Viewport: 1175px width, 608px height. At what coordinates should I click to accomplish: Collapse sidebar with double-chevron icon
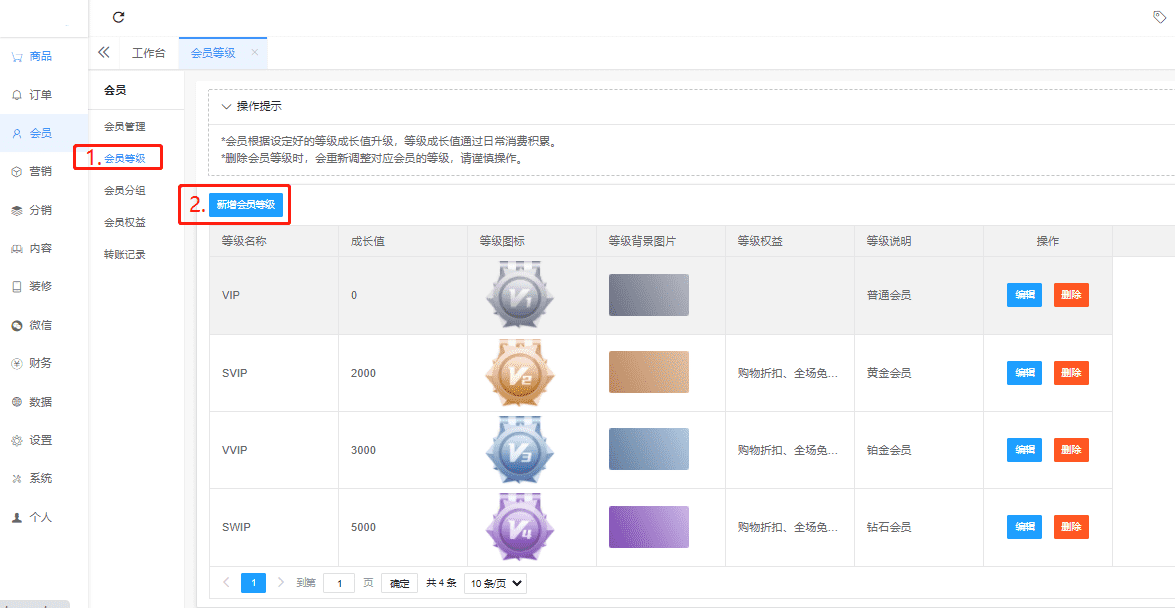point(103,52)
